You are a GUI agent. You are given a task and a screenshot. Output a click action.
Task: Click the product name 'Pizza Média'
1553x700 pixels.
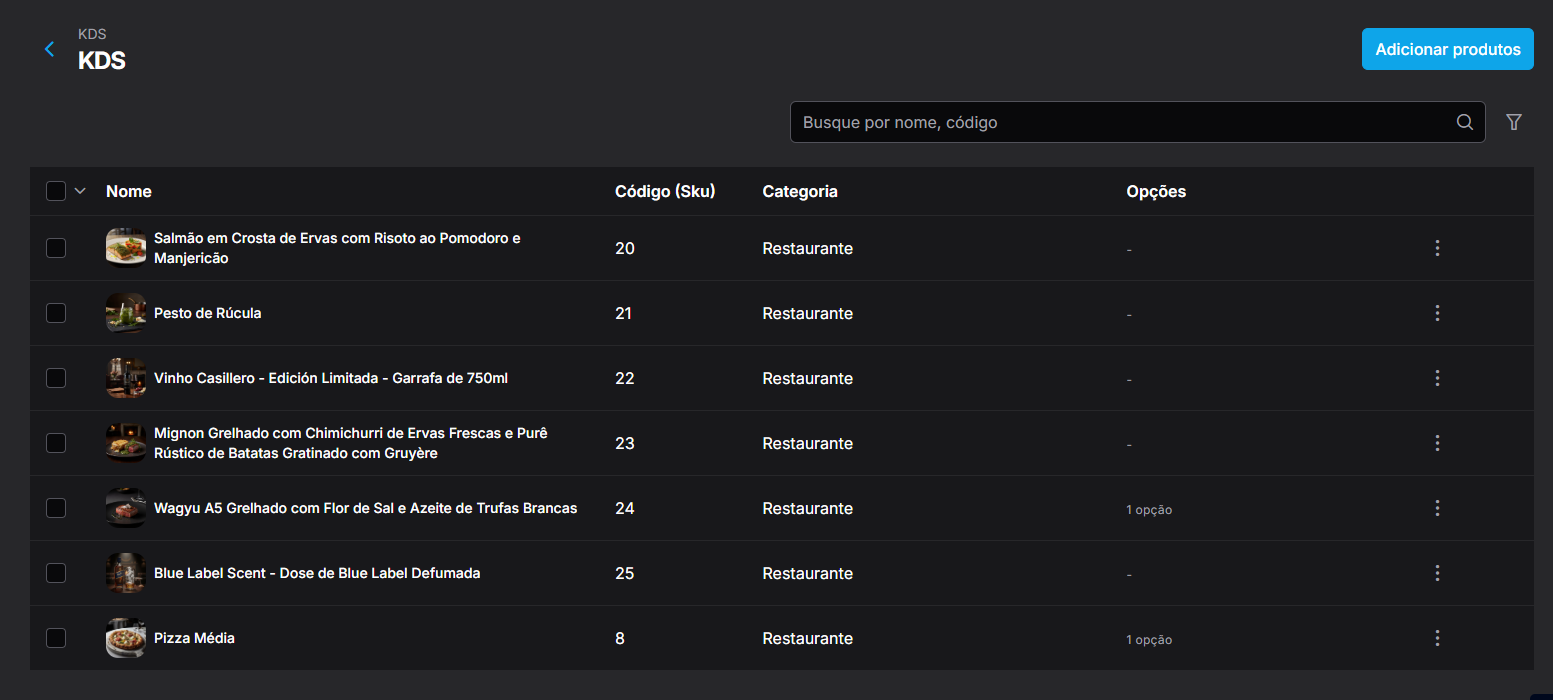(x=195, y=638)
